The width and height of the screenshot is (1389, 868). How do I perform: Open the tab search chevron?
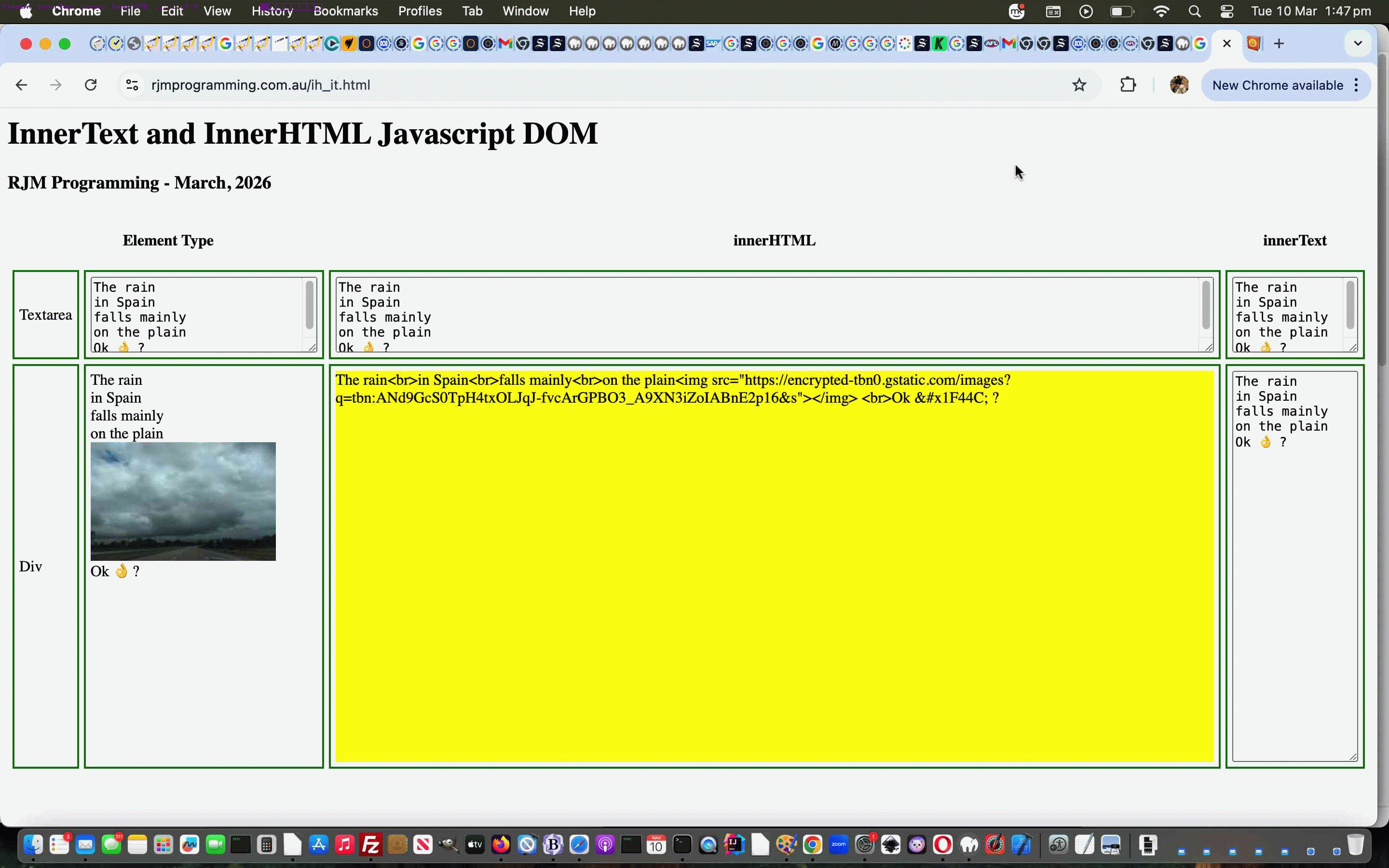pos(1358,43)
